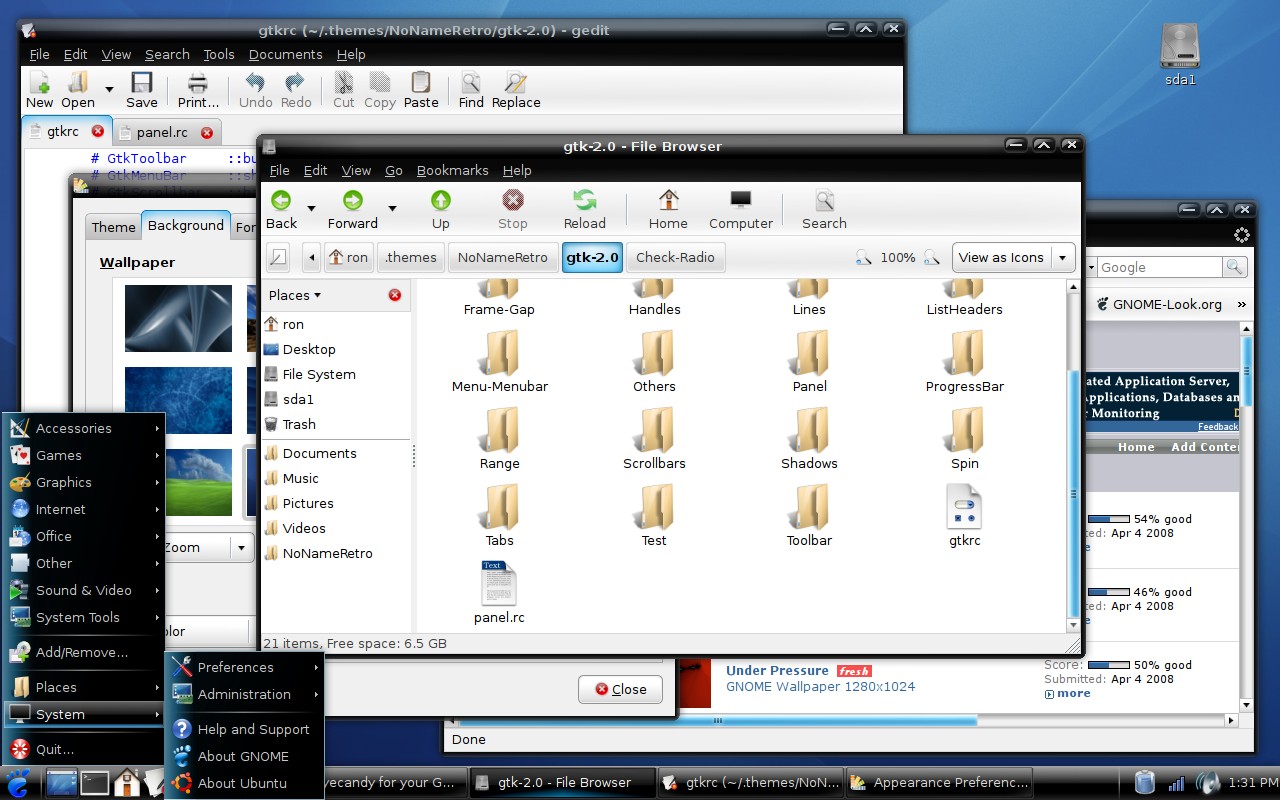Open the Back history dropdown arrow

click(x=311, y=208)
